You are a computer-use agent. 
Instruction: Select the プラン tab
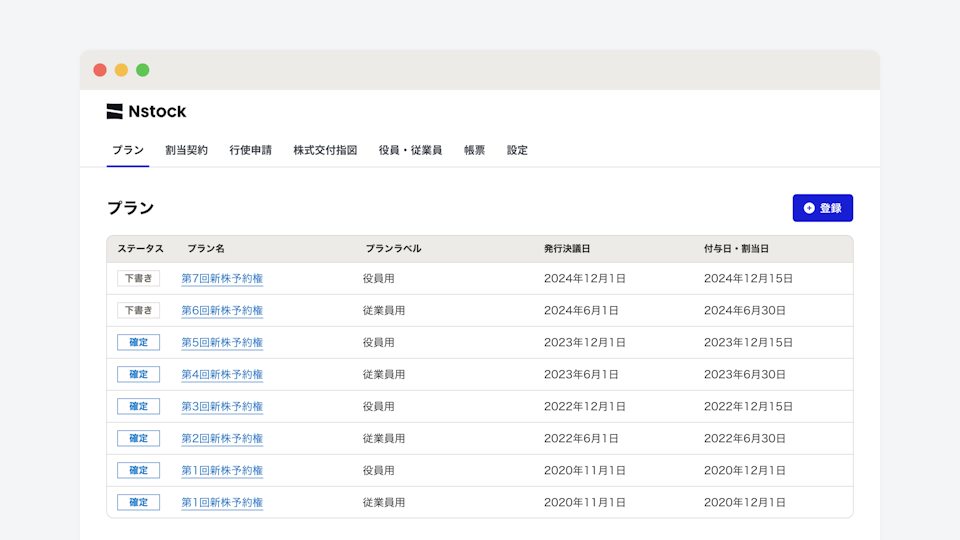pyautogui.click(x=128, y=150)
